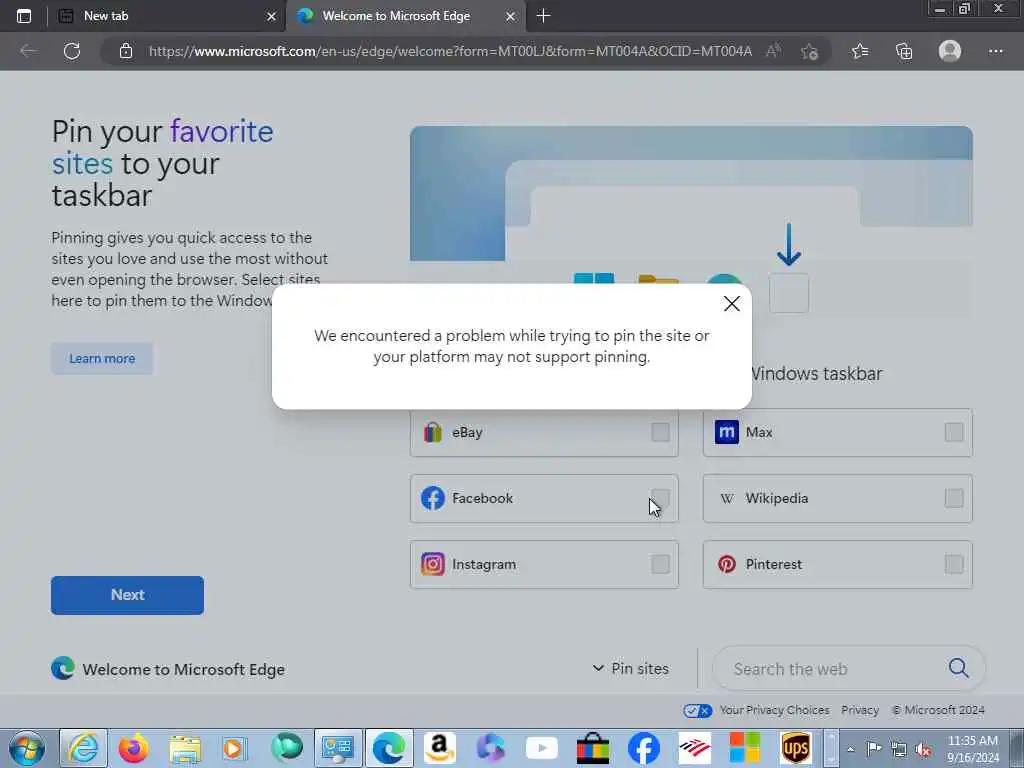Open Collections panel
1024x768 pixels.
click(904, 51)
